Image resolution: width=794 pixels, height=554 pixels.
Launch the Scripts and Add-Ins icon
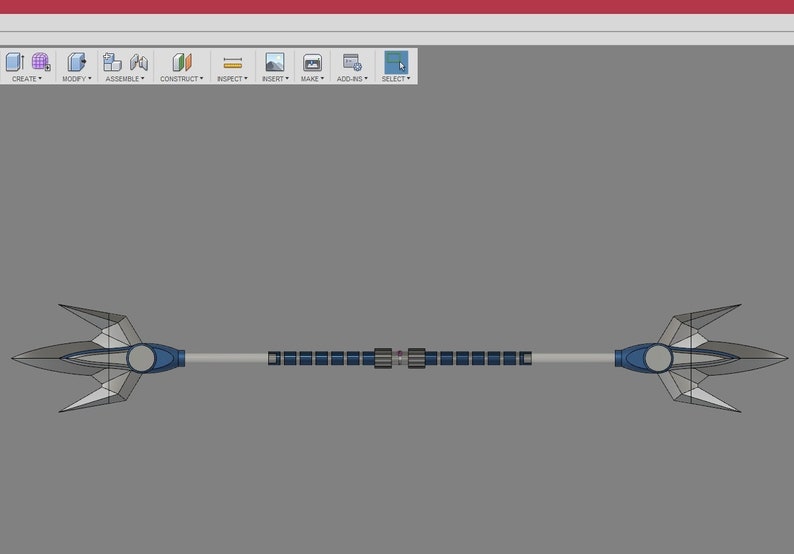pos(352,62)
